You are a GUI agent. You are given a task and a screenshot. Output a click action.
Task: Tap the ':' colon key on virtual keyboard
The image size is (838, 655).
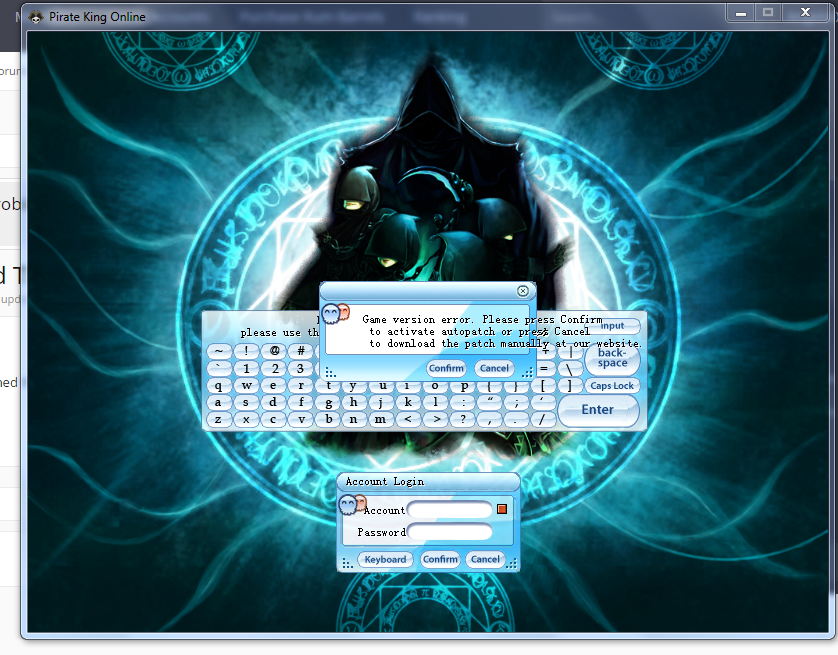[463, 402]
